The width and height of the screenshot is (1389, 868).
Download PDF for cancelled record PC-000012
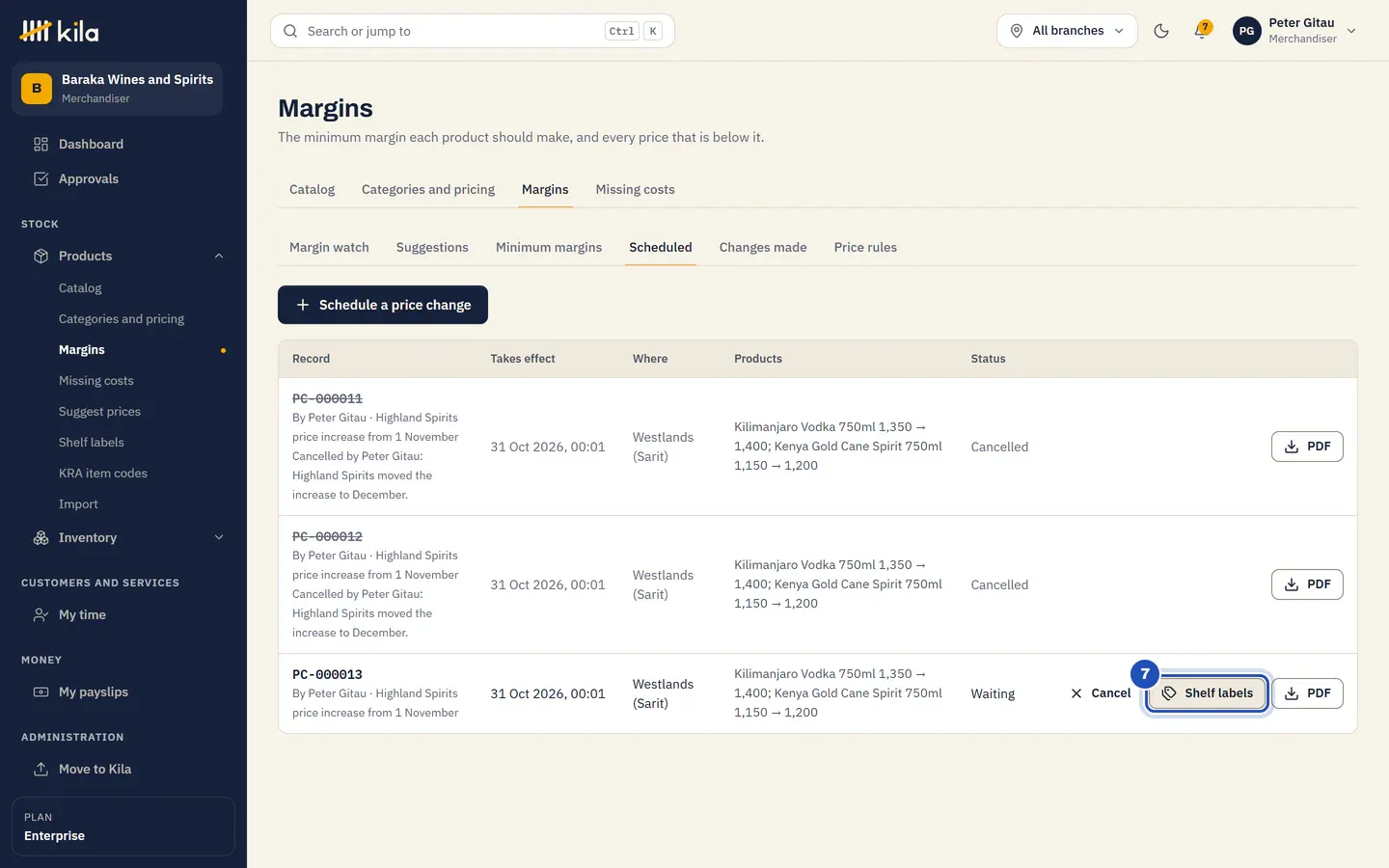(x=1307, y=584)
